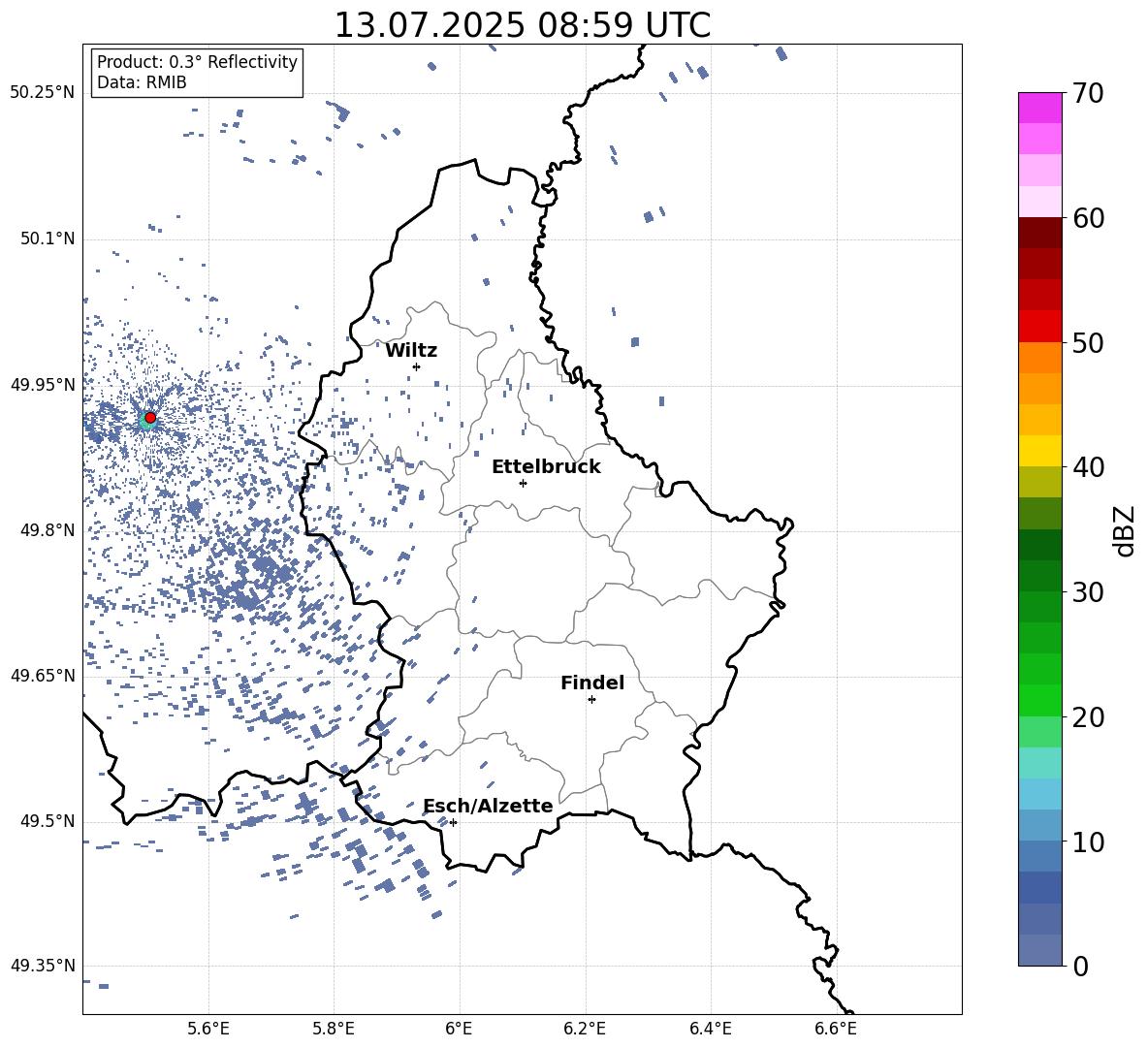1148x1048 pixels.
Task: Click the 5.8°E longitude label
Action: click(x=334, y=1029)
